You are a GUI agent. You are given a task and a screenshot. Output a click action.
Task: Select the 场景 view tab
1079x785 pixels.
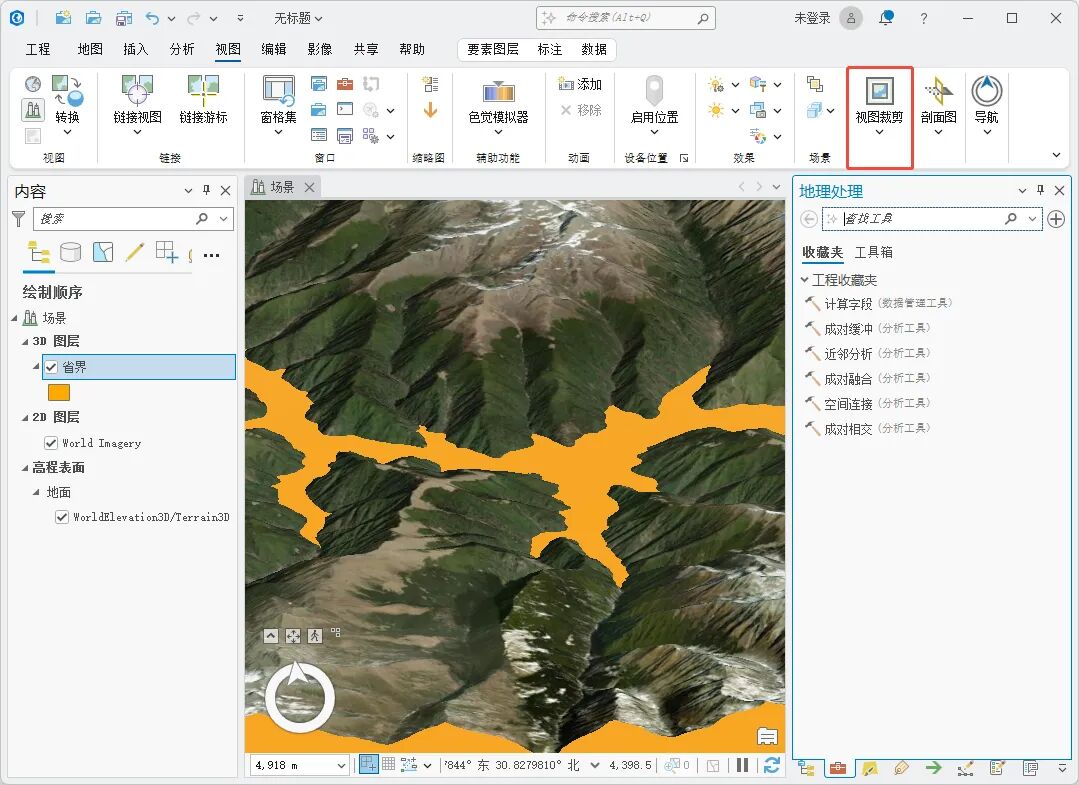(x=282, y=187)
